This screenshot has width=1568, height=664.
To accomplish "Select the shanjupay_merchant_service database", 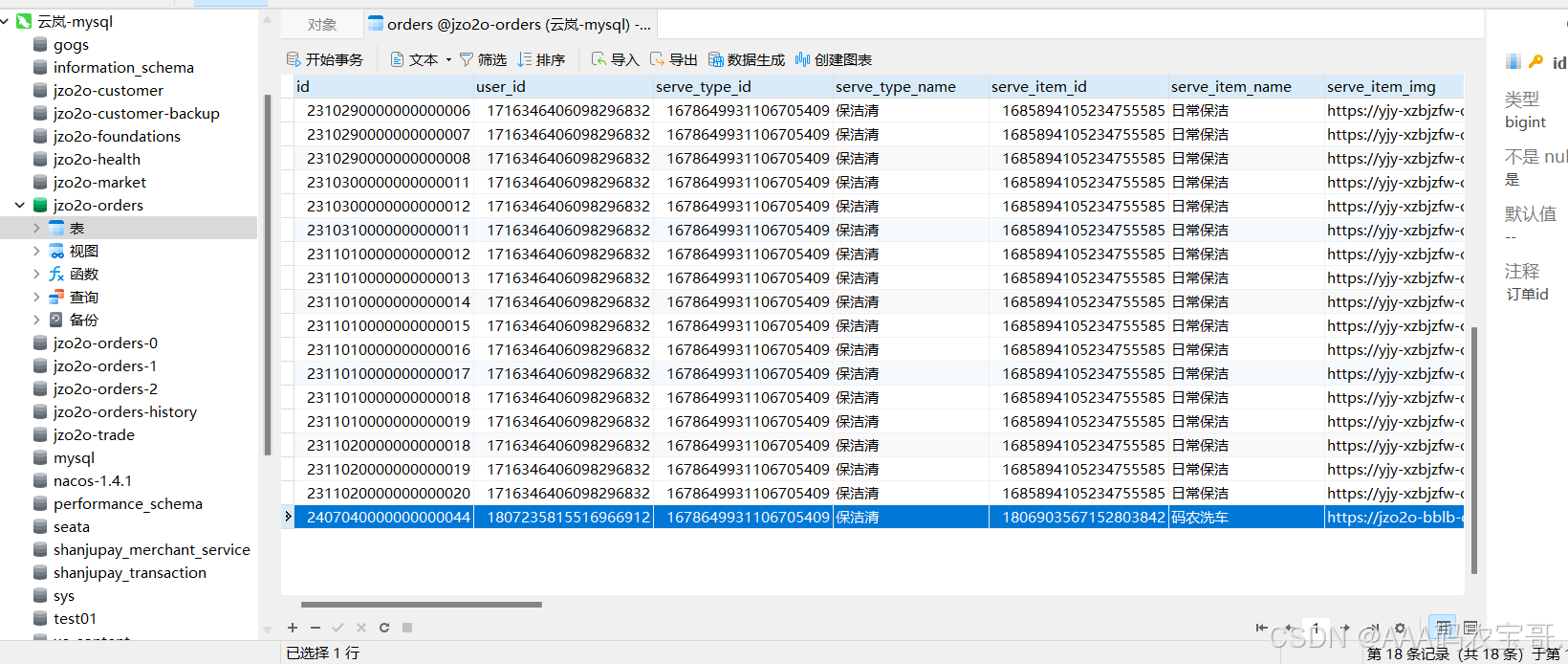I will [142, 549].
